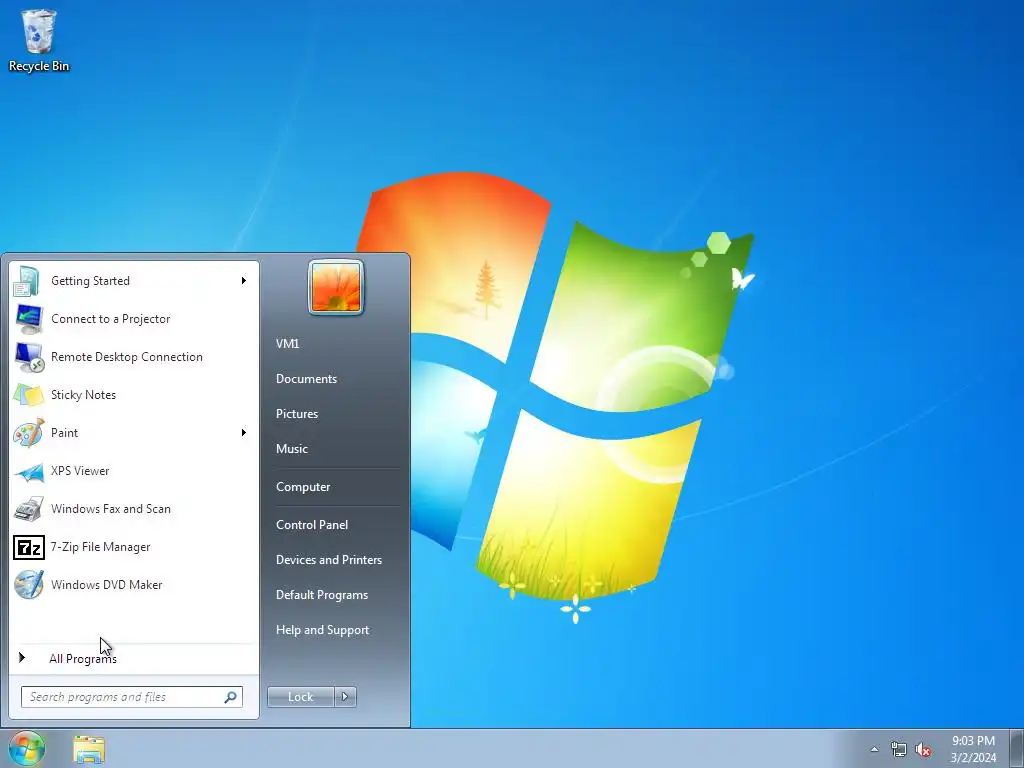Click Search programs and files box
Screen dimensions: 1024x768
click(x=132, y=697)
